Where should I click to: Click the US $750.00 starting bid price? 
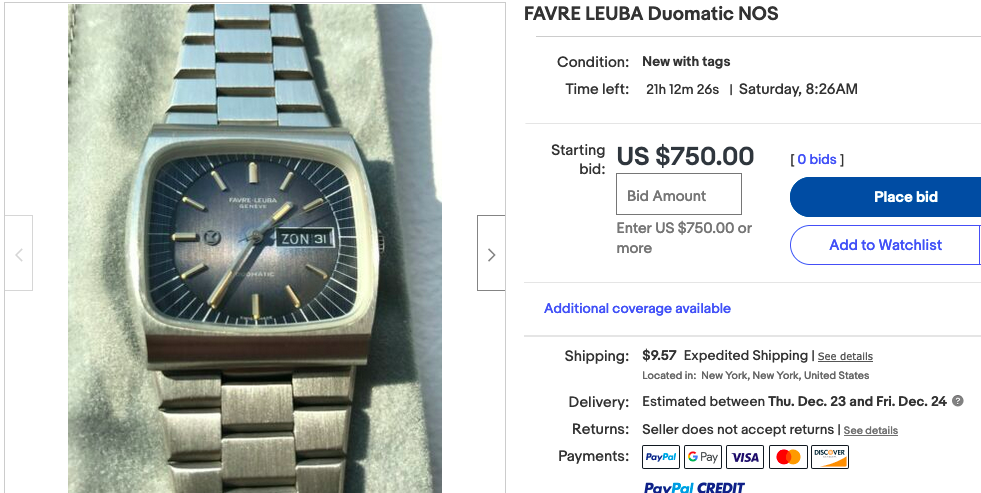[x=685, y=156]
